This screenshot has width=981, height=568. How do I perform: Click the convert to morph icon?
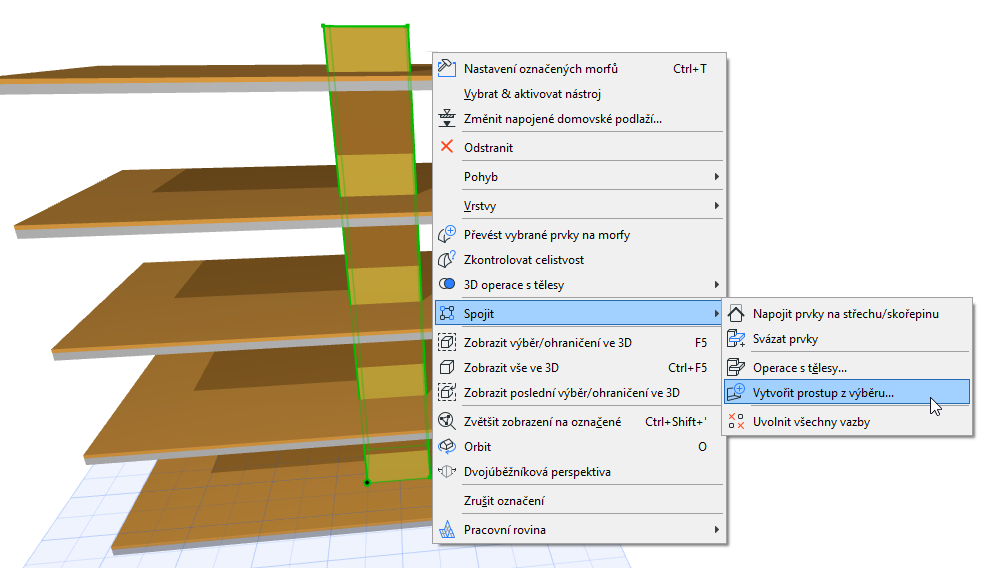coord(447,235)
